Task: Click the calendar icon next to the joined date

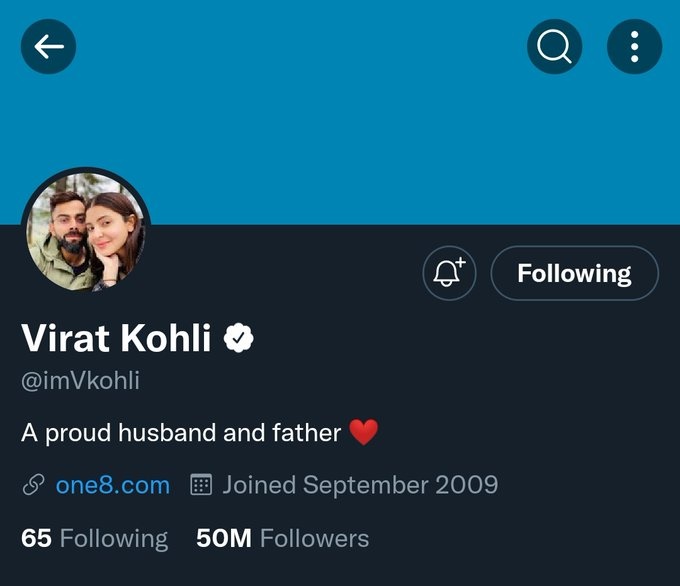Action: [201, 486]
